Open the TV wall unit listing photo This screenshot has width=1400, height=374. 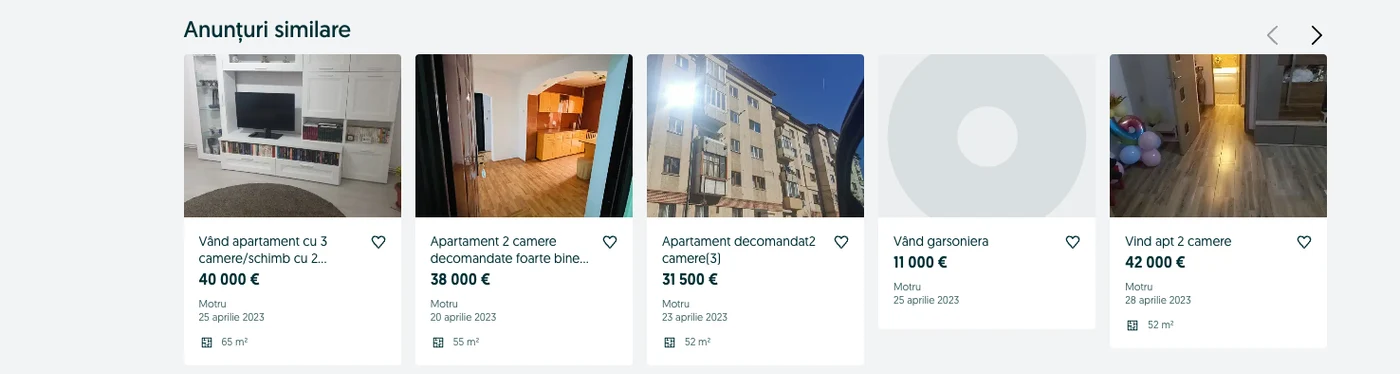(292, 136)
